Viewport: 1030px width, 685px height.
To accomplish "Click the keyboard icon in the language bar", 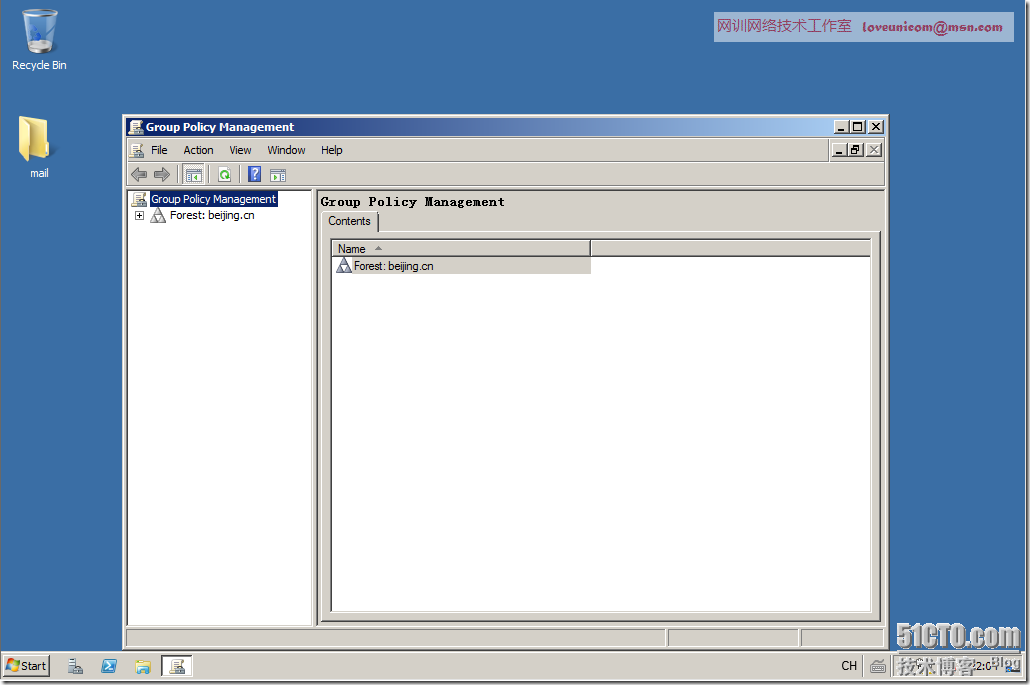I will point(878,666).
